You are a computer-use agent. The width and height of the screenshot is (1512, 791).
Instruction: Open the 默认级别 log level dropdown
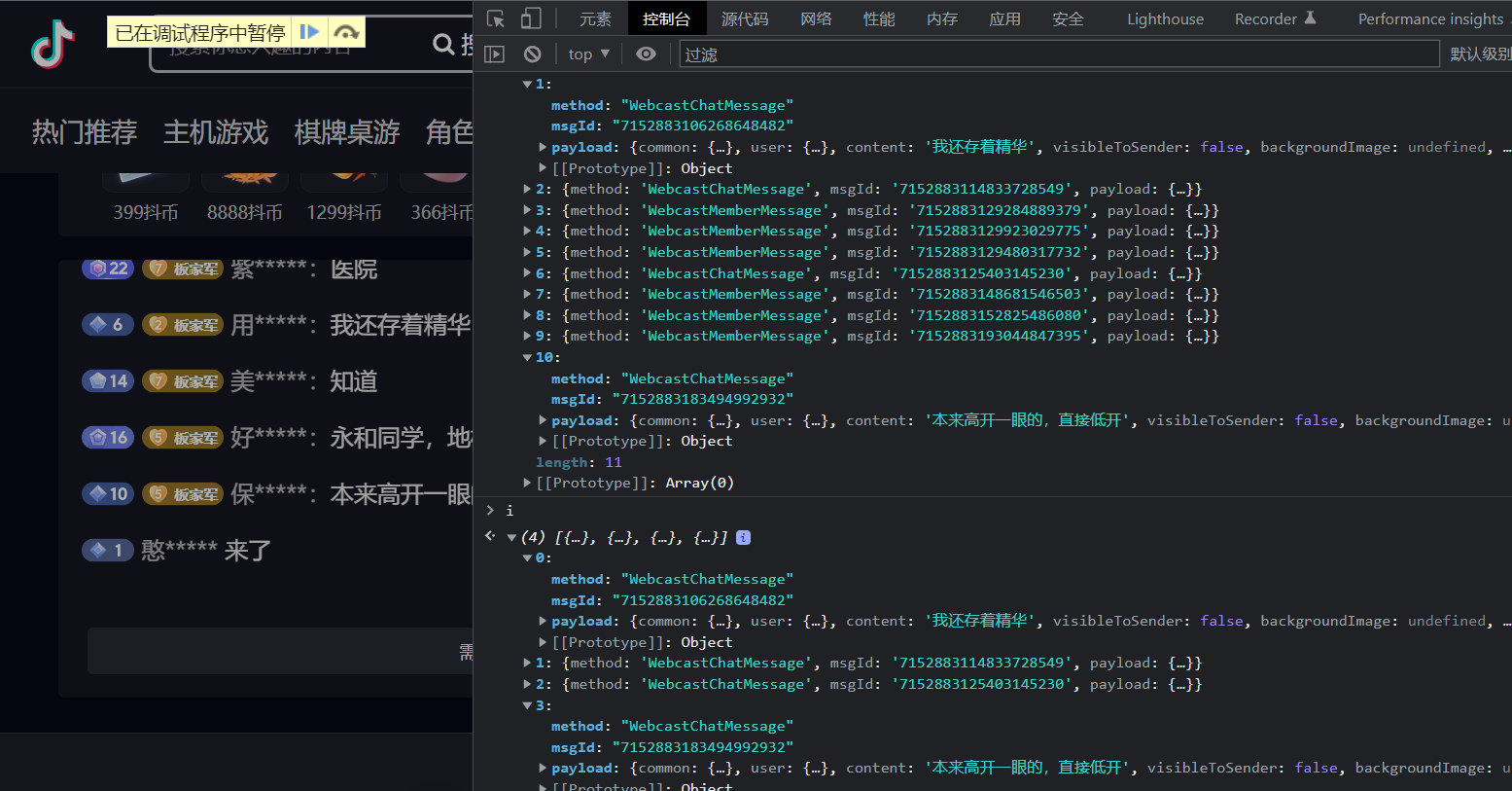1481,54
